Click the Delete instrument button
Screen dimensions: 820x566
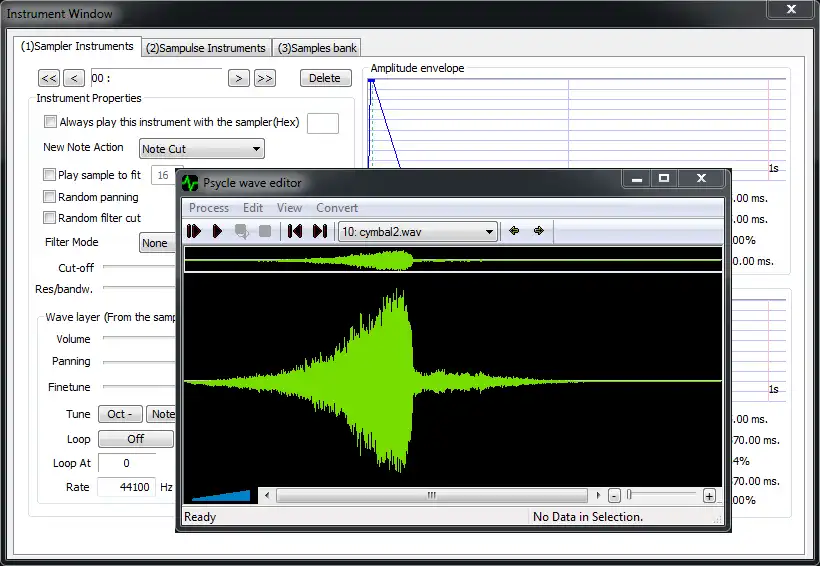pyautogui.click(x=325, y=78)
